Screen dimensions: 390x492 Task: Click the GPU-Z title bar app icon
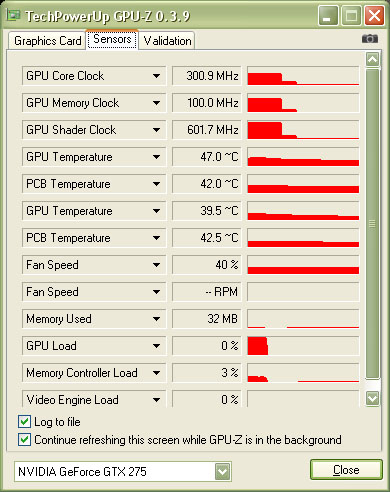click(13, 15)
